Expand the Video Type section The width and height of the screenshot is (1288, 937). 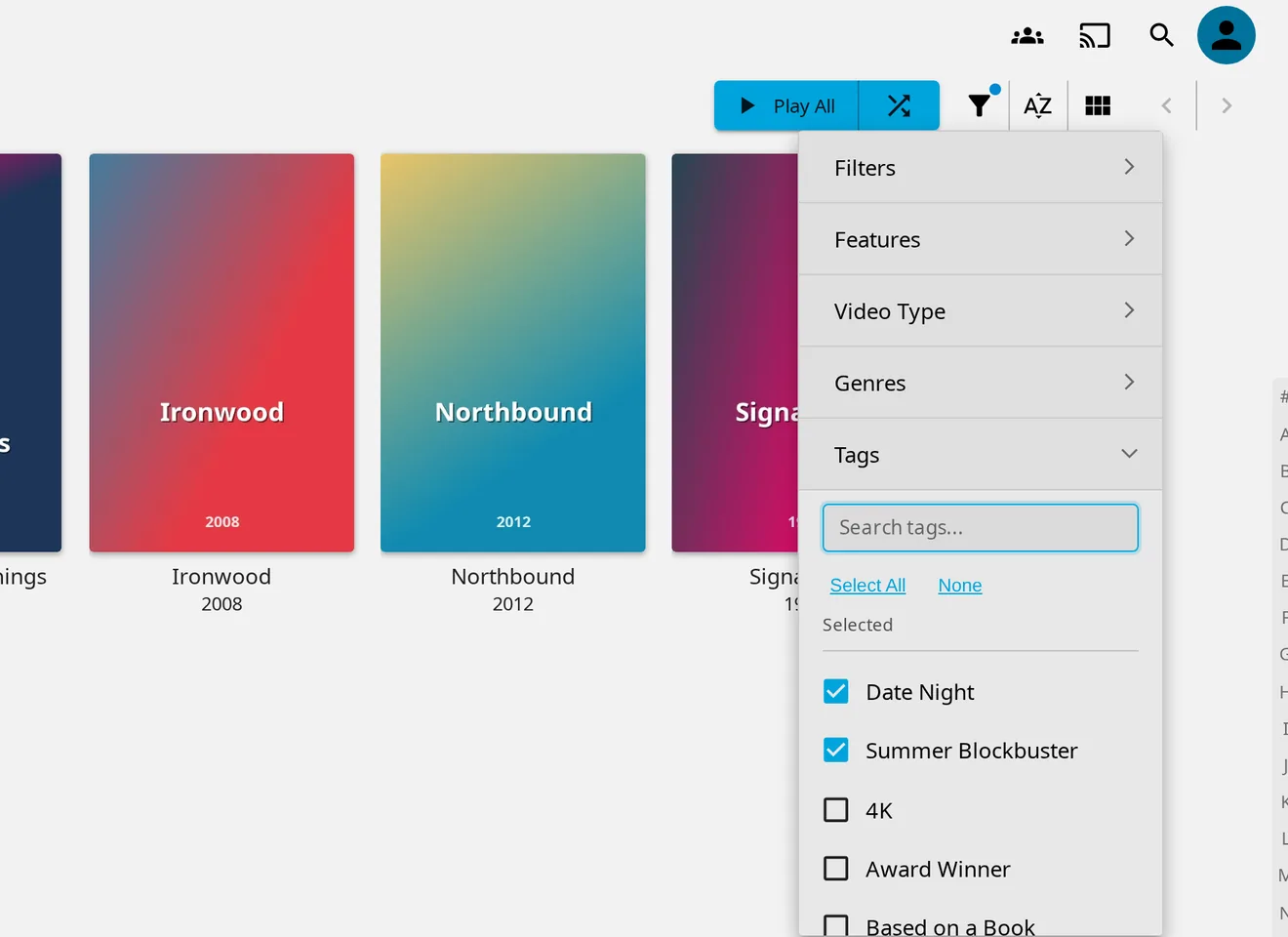[x=981, y=311]
